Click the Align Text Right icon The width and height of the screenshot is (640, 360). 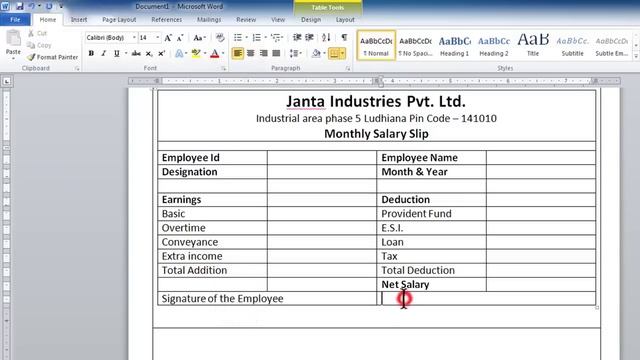(x=264, y=53)
